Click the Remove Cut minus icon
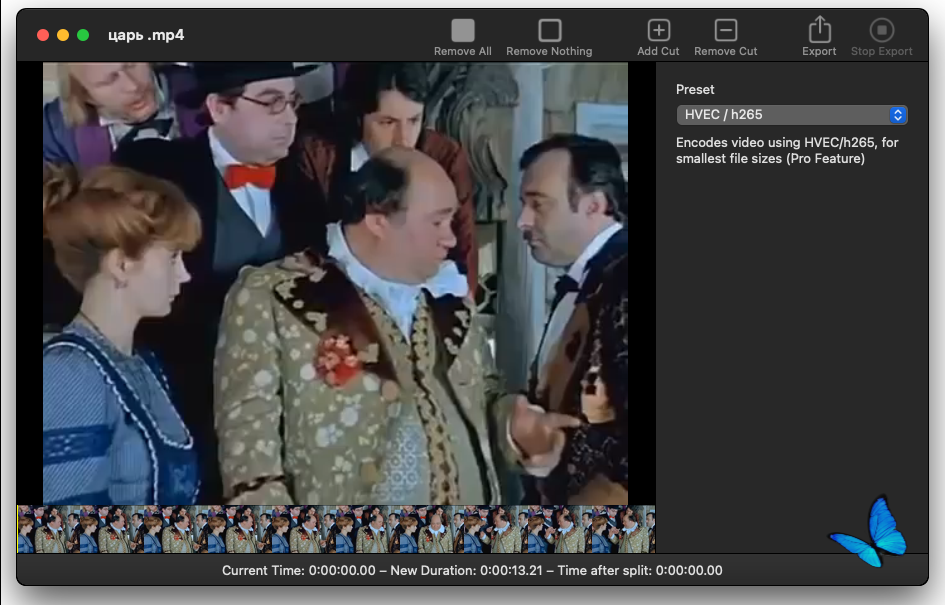945x605 pixels. coord(726,30)
